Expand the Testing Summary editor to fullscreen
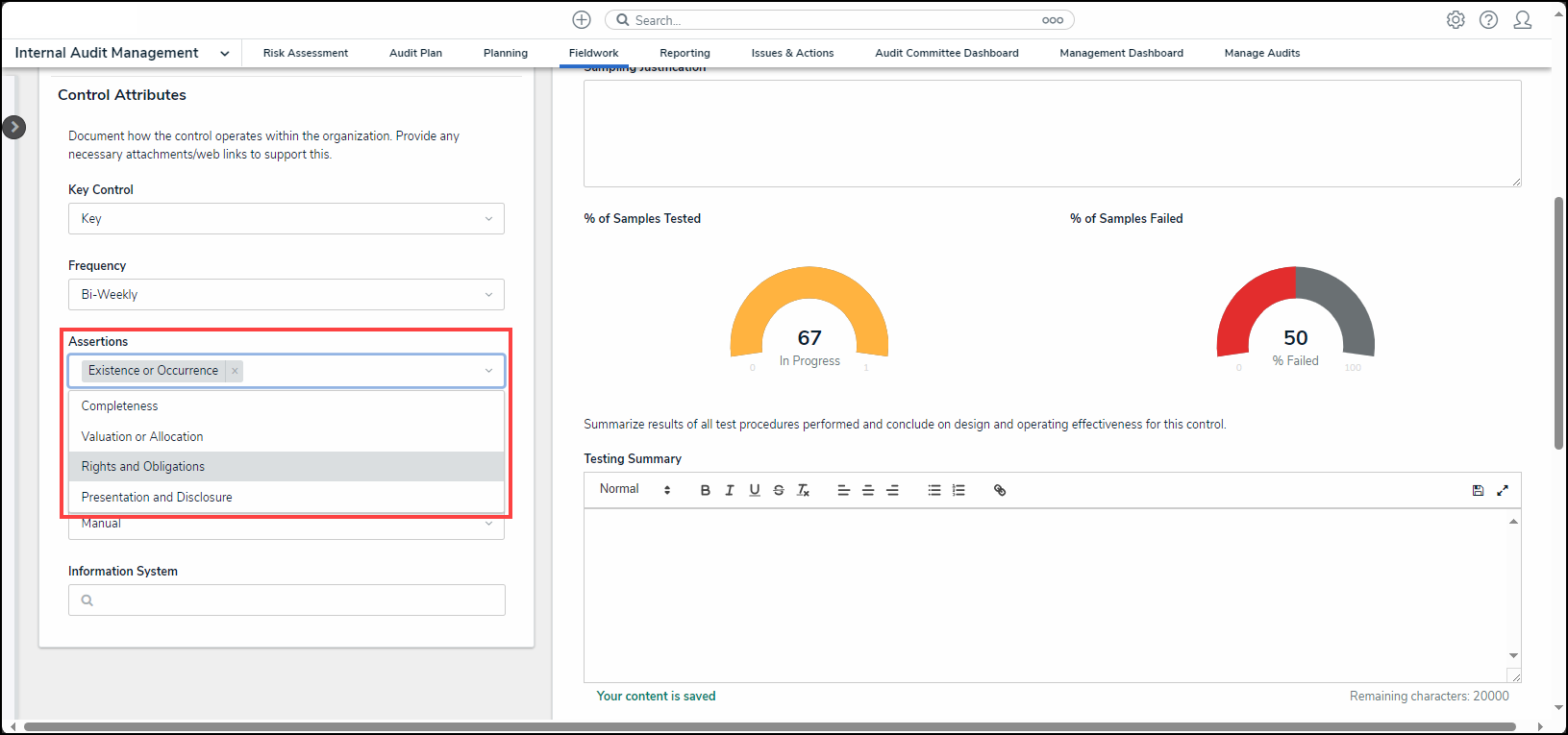This screenshot has height=735, width=1568. pos(1503,490)
